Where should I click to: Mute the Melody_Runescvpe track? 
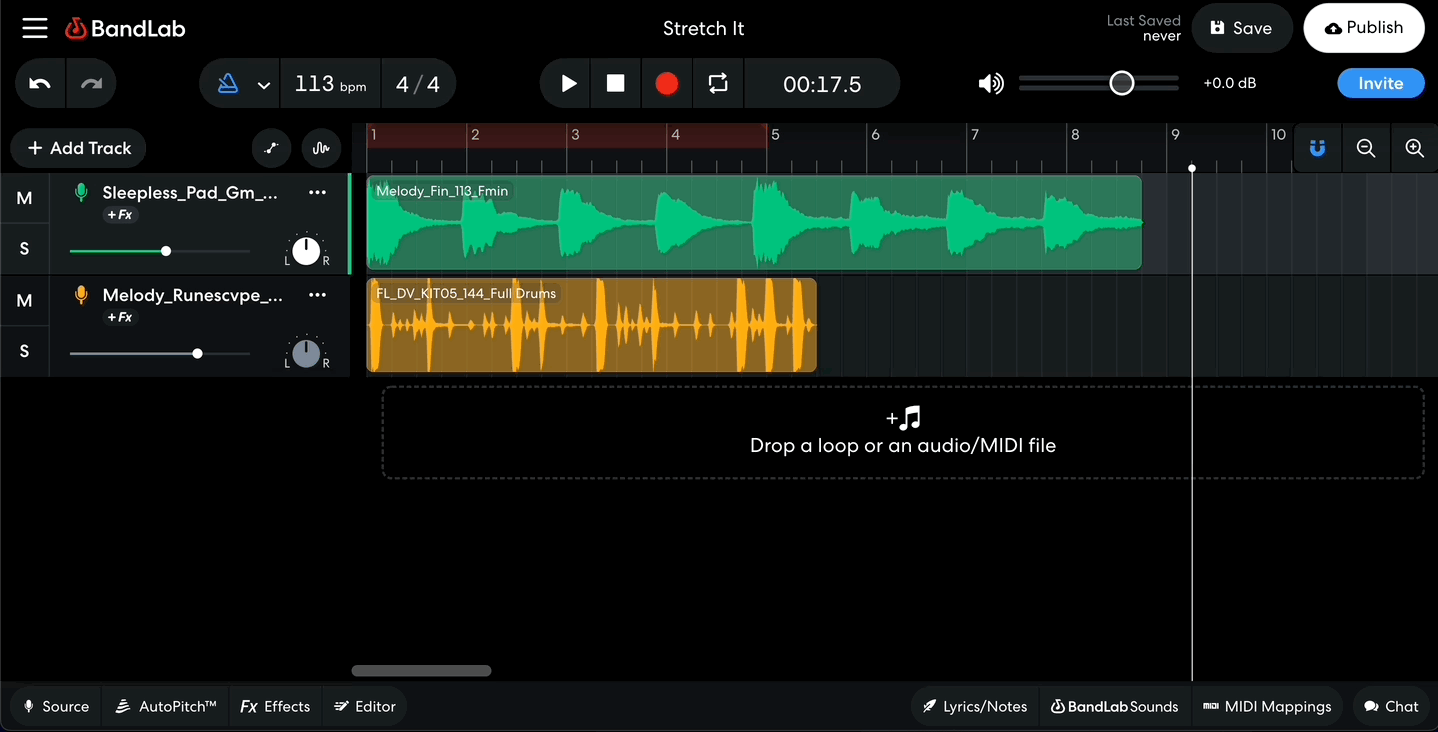(x=24, y=300)
